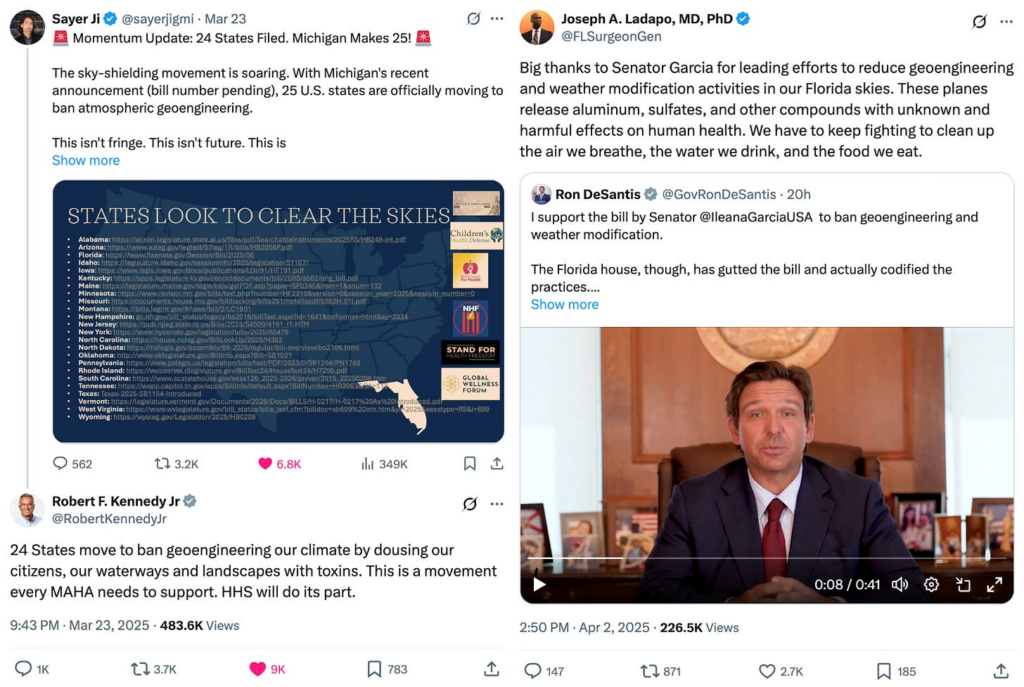Image resolution: width=1024 pixels, height=687 pixels.
Task: Show more of Sayer Ji's post text
Action: [x=86, y=160]
